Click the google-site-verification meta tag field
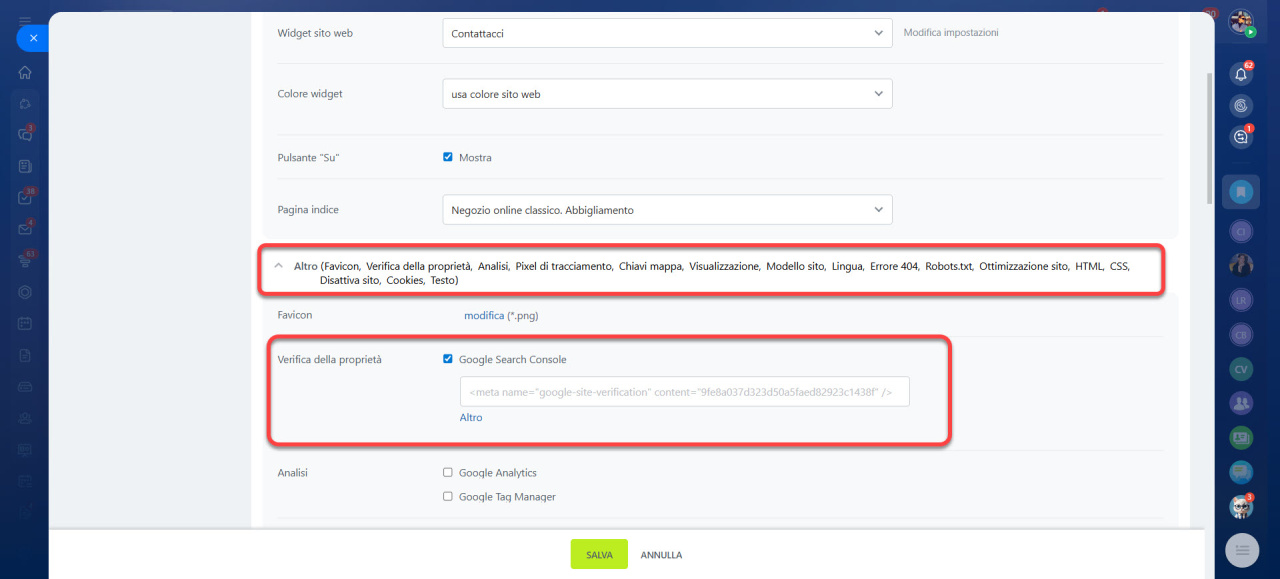1280x579 pixels. point(684,392)
